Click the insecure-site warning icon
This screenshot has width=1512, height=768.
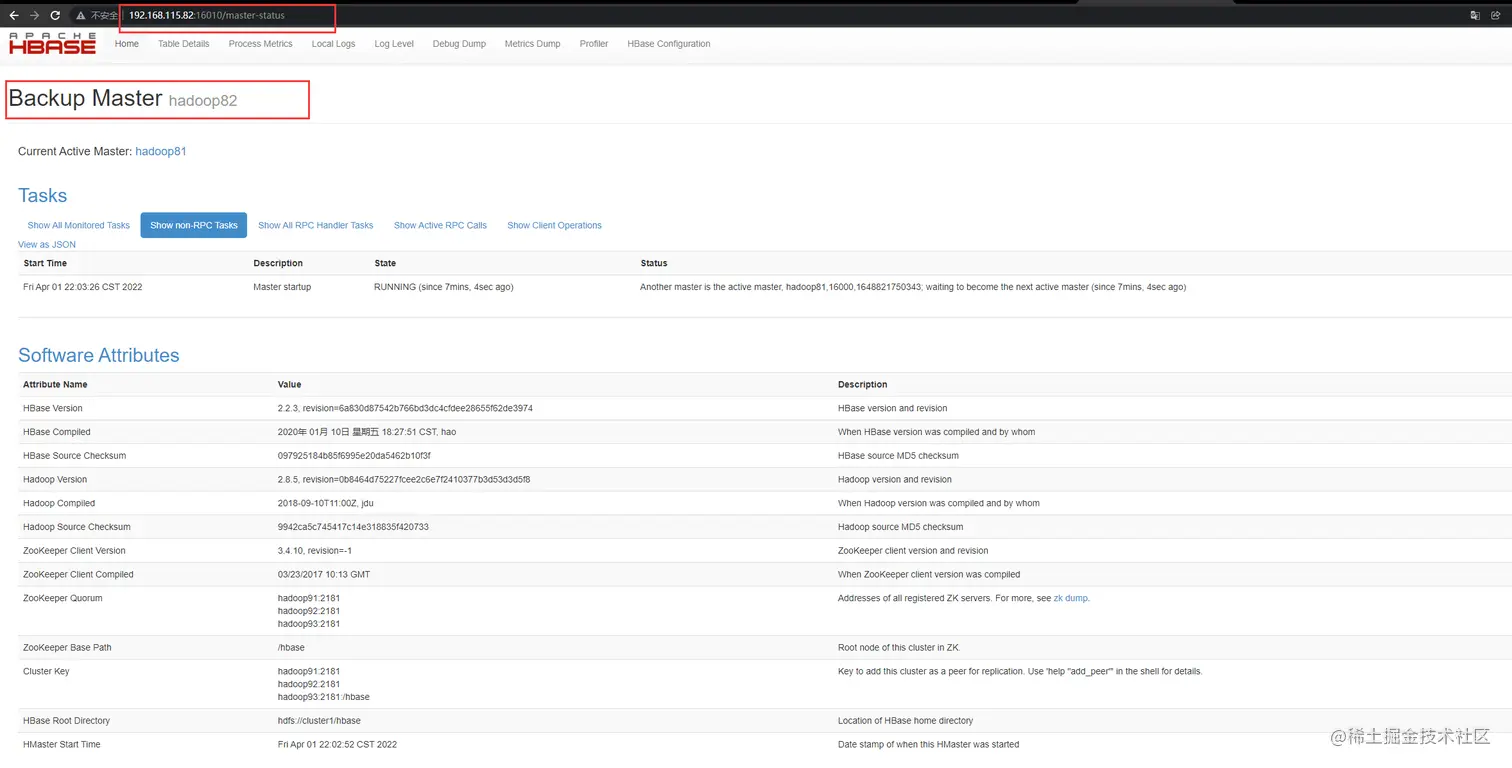81,15
